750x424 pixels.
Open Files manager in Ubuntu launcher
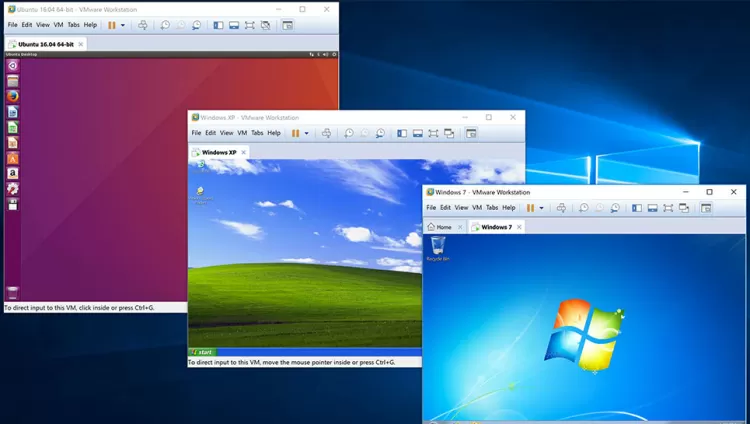point(13,81)
